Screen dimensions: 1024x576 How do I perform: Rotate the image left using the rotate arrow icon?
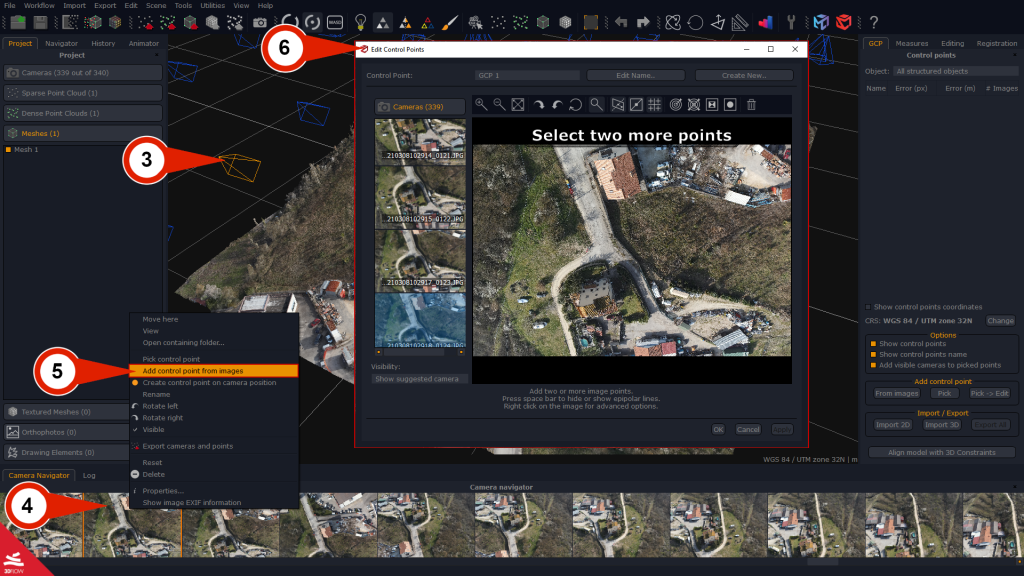click(556, 104)
